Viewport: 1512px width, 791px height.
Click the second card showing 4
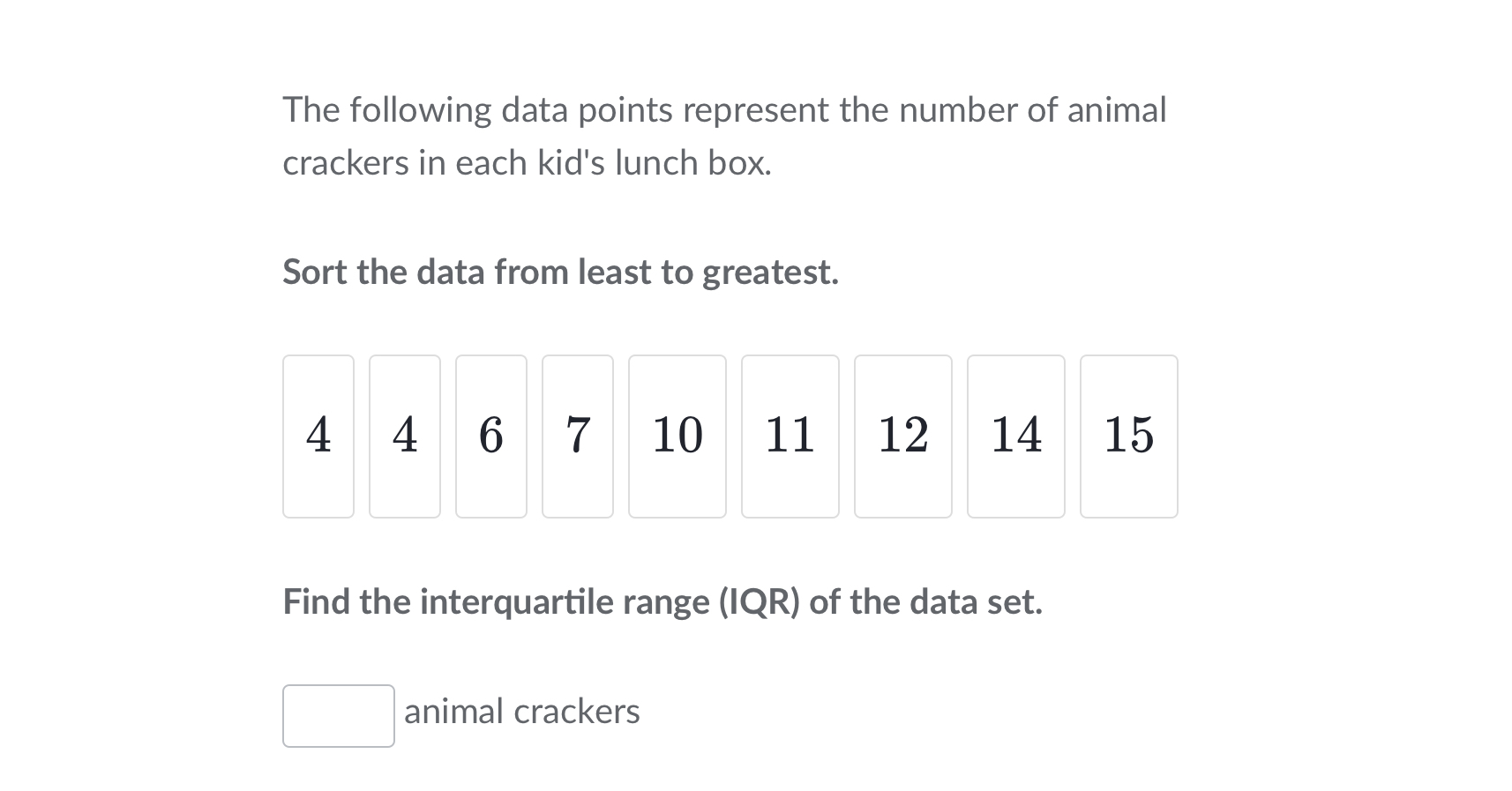click(405, 436)
